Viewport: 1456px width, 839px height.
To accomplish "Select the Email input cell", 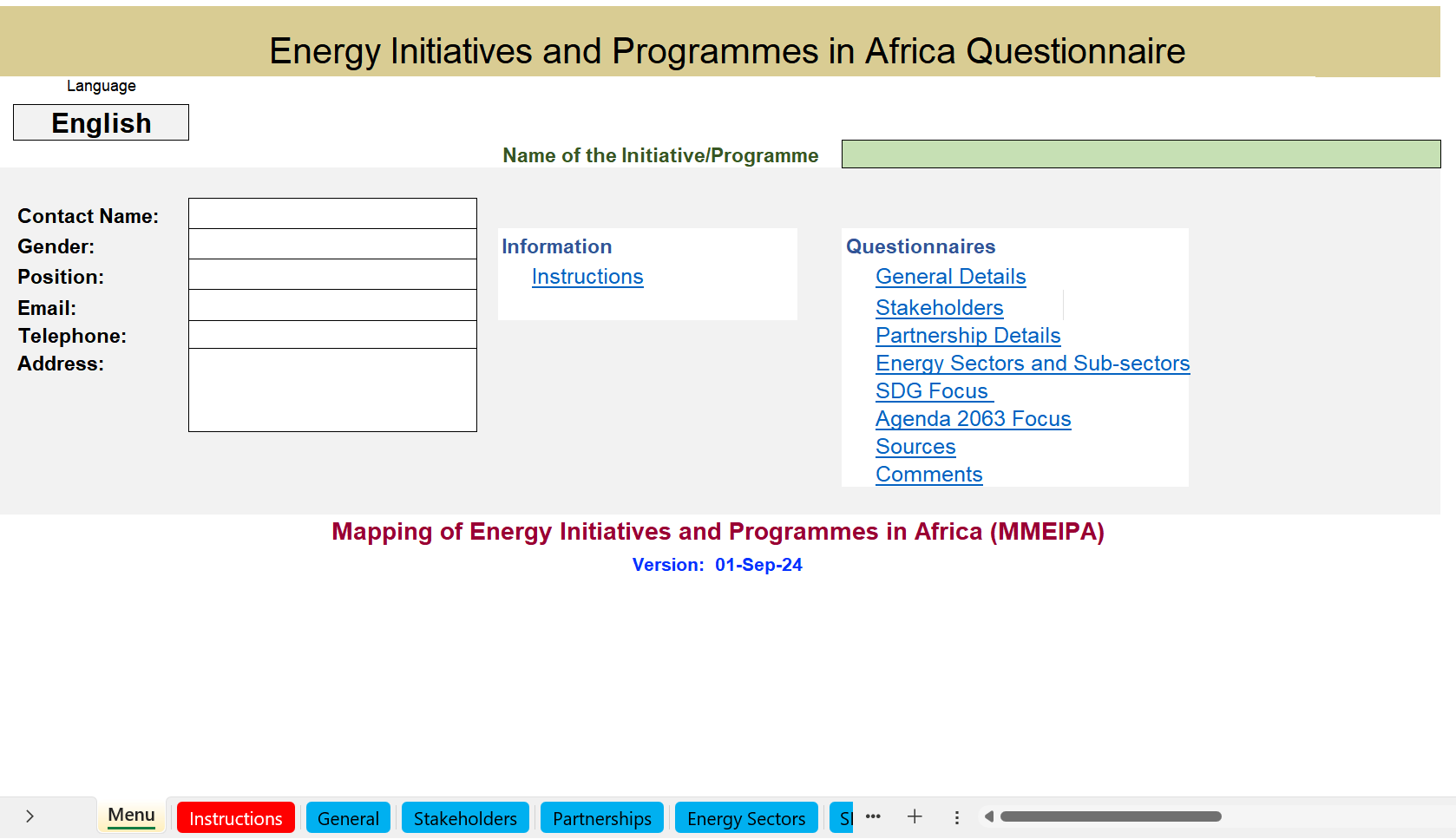I will (x=332, y=305).
